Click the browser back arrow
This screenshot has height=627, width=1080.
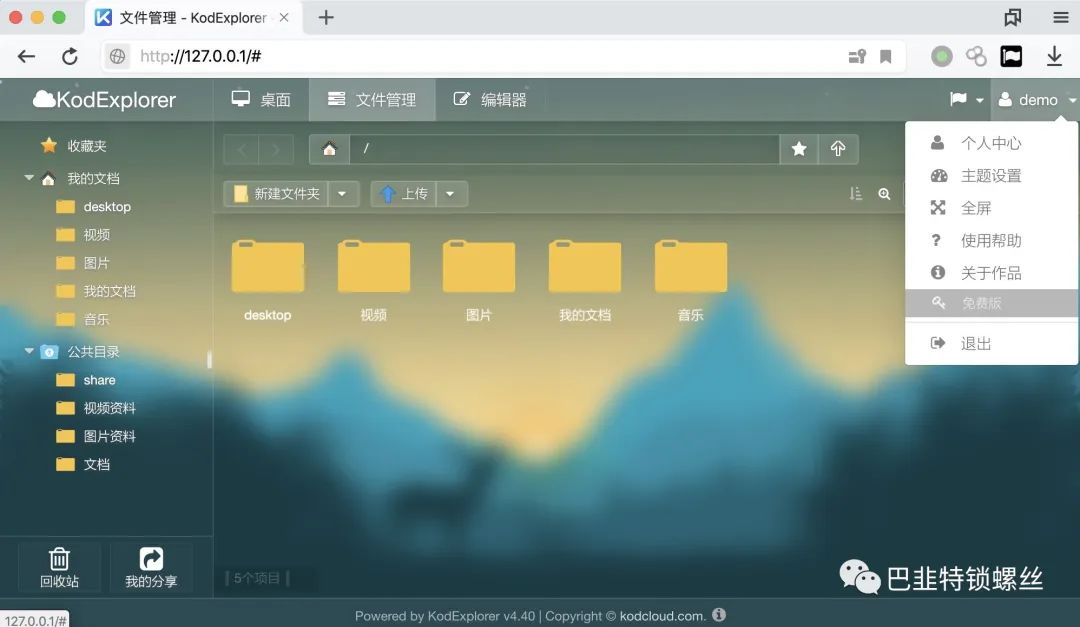26,56
